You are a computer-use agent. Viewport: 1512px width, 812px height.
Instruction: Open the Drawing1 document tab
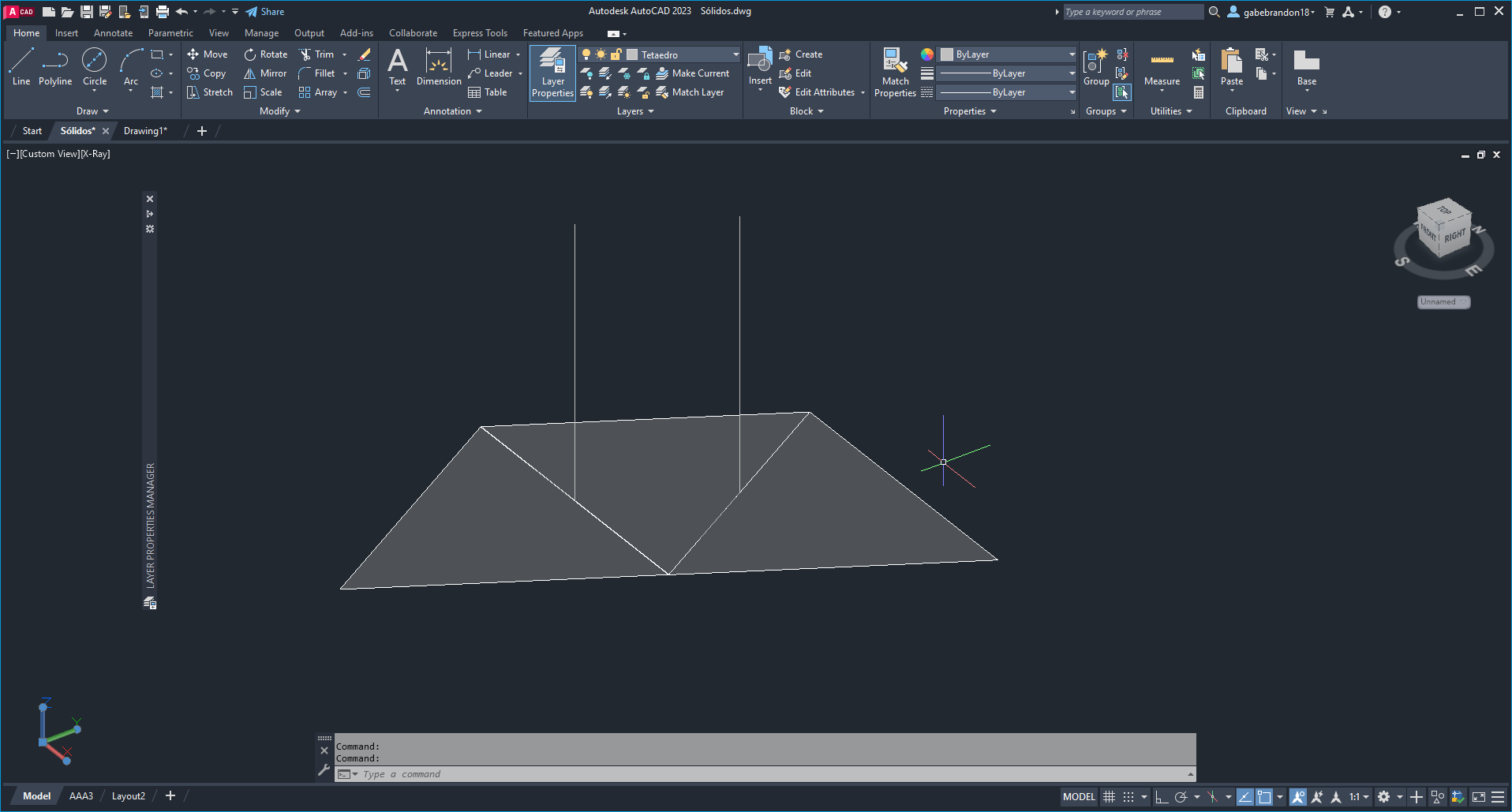pos(145,131)
